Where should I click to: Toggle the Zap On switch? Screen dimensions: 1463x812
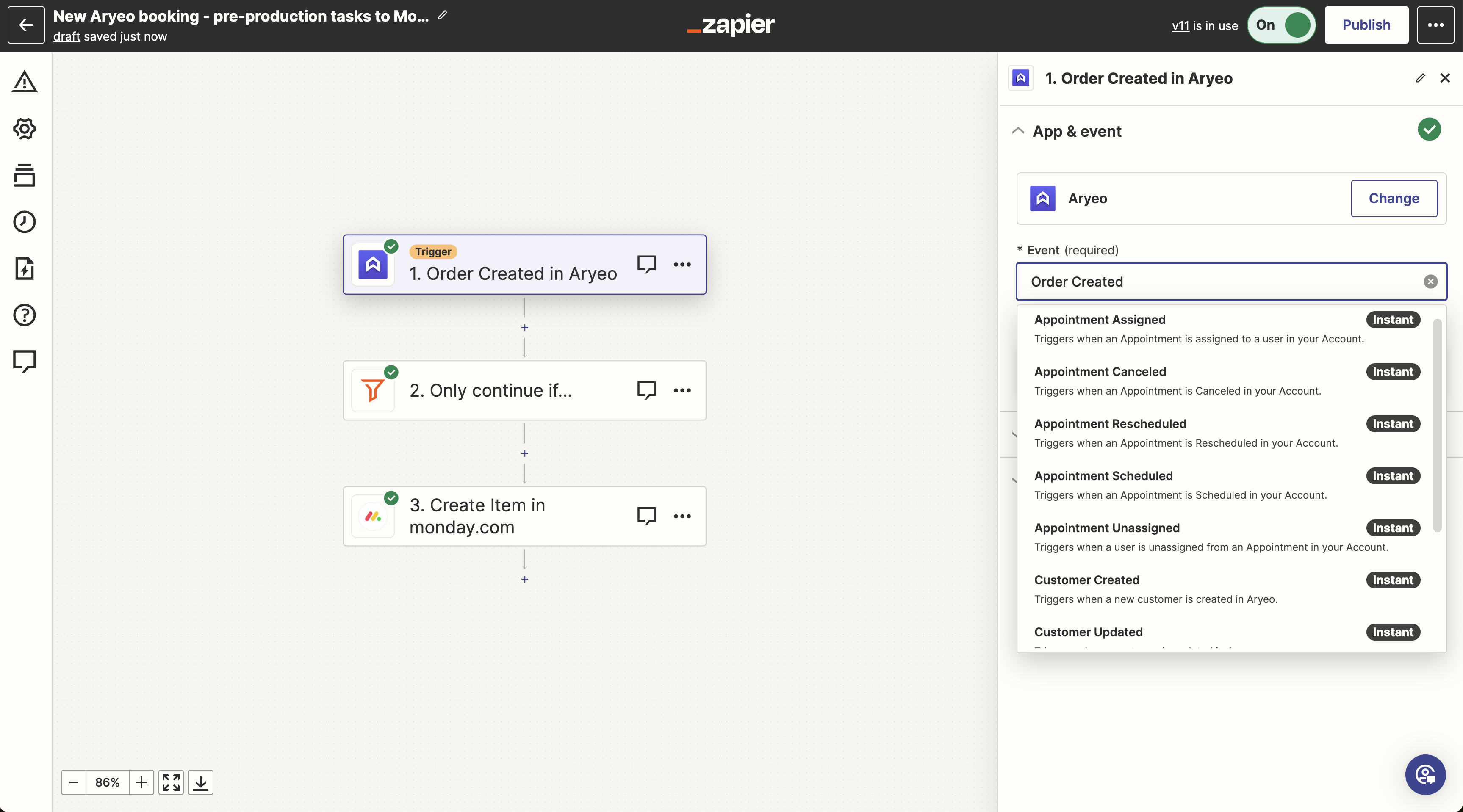pos(1281,25)
